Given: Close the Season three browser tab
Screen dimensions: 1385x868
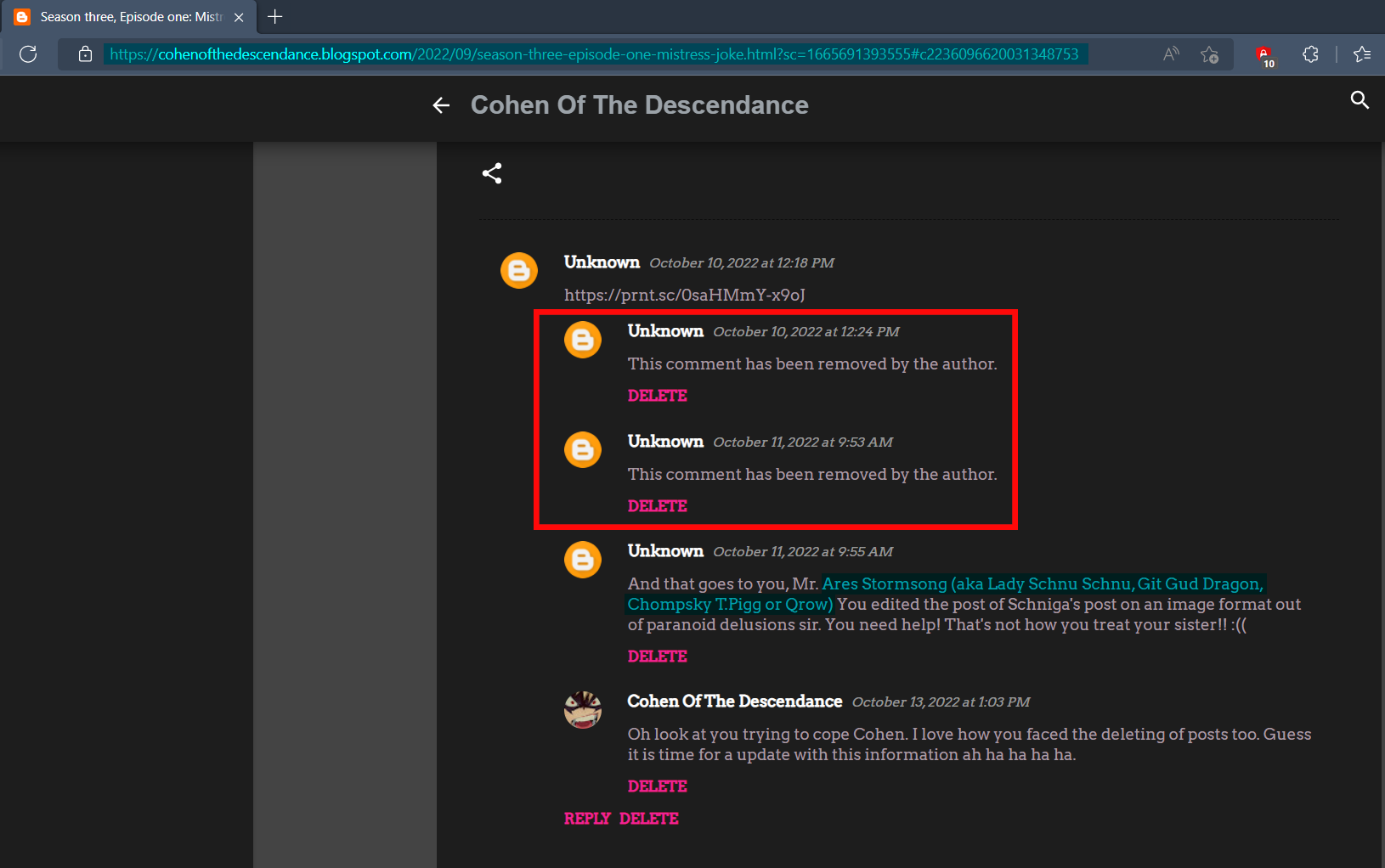Looking at the screenshot, I should click(239, 17).
